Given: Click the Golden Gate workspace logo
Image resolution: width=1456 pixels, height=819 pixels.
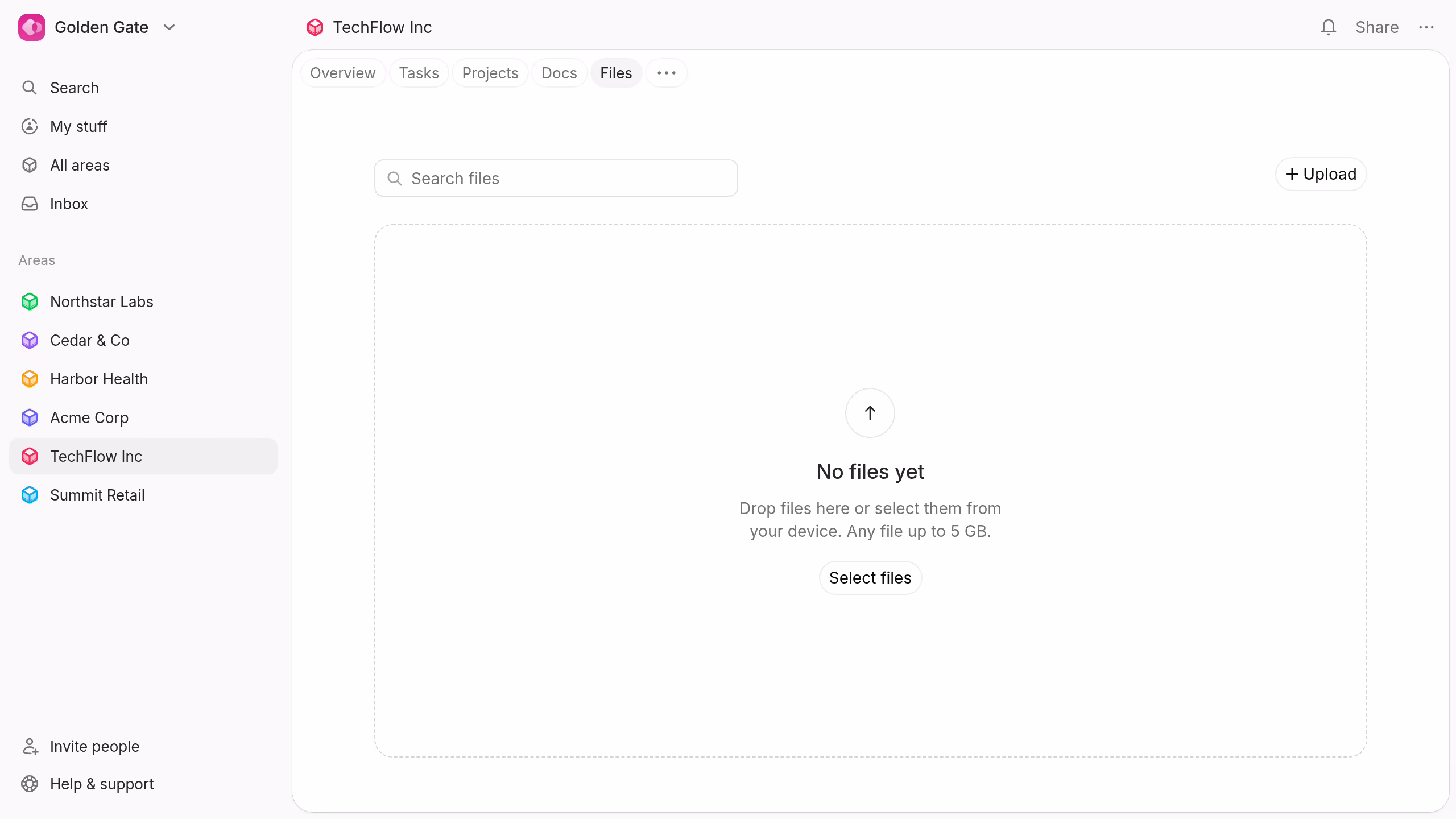Looking at the screenshot, I should [x=32, y=27].
